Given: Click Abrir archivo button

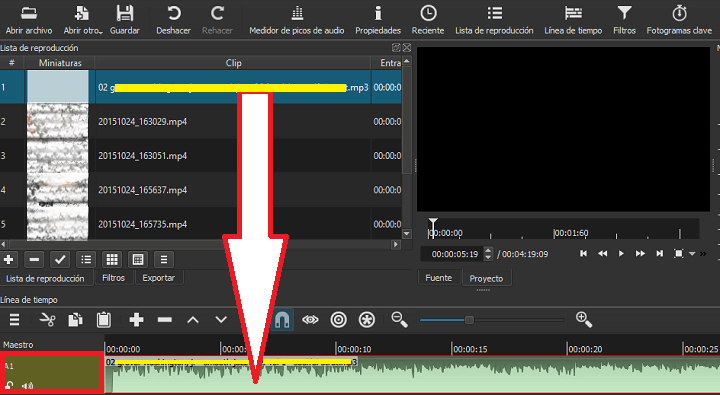Looking at the screenshot, I should click(29, 20).
